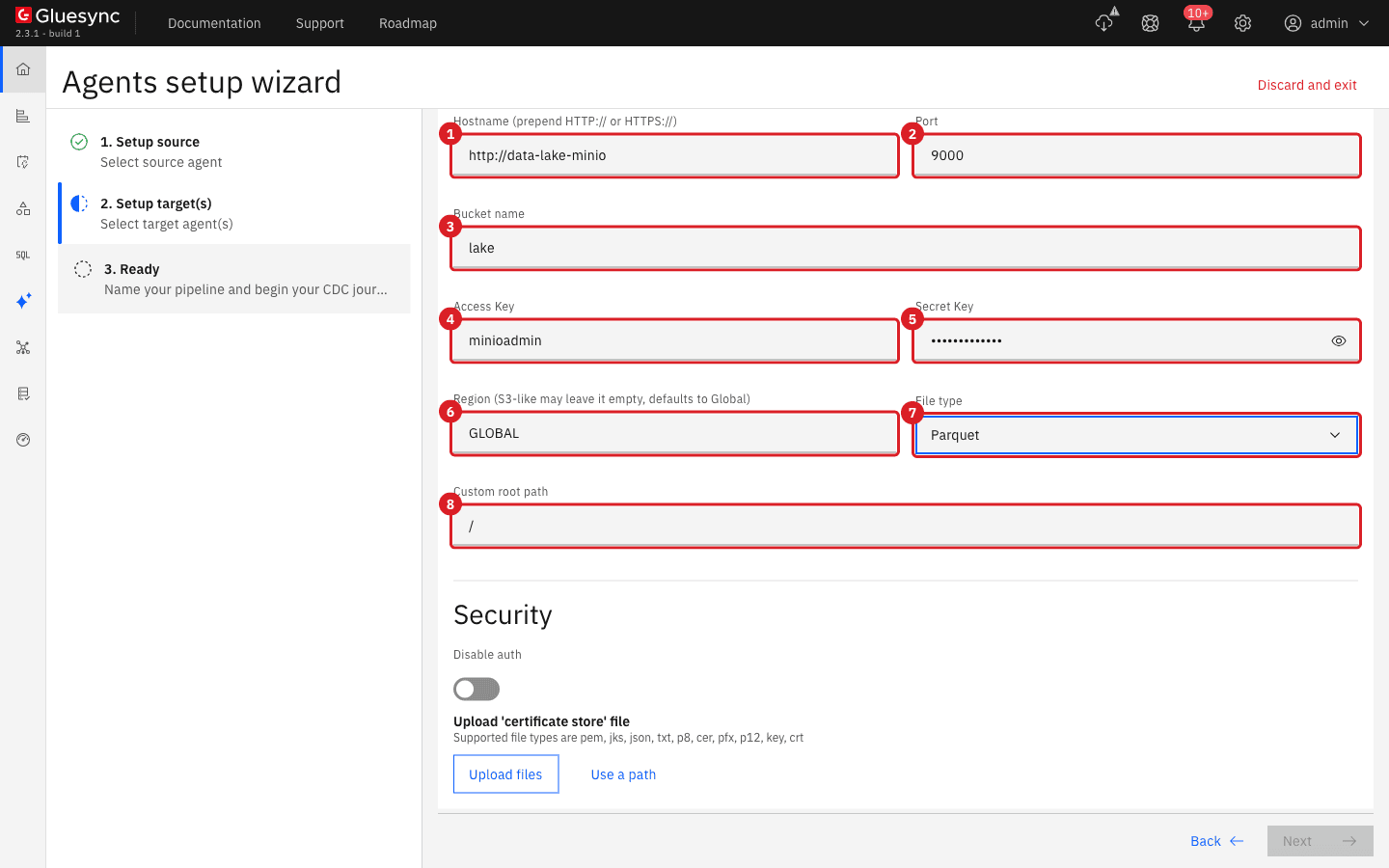Open the bar chart sidebar icon
Viewport: 1389px width, 868px height.
(23, 116)
